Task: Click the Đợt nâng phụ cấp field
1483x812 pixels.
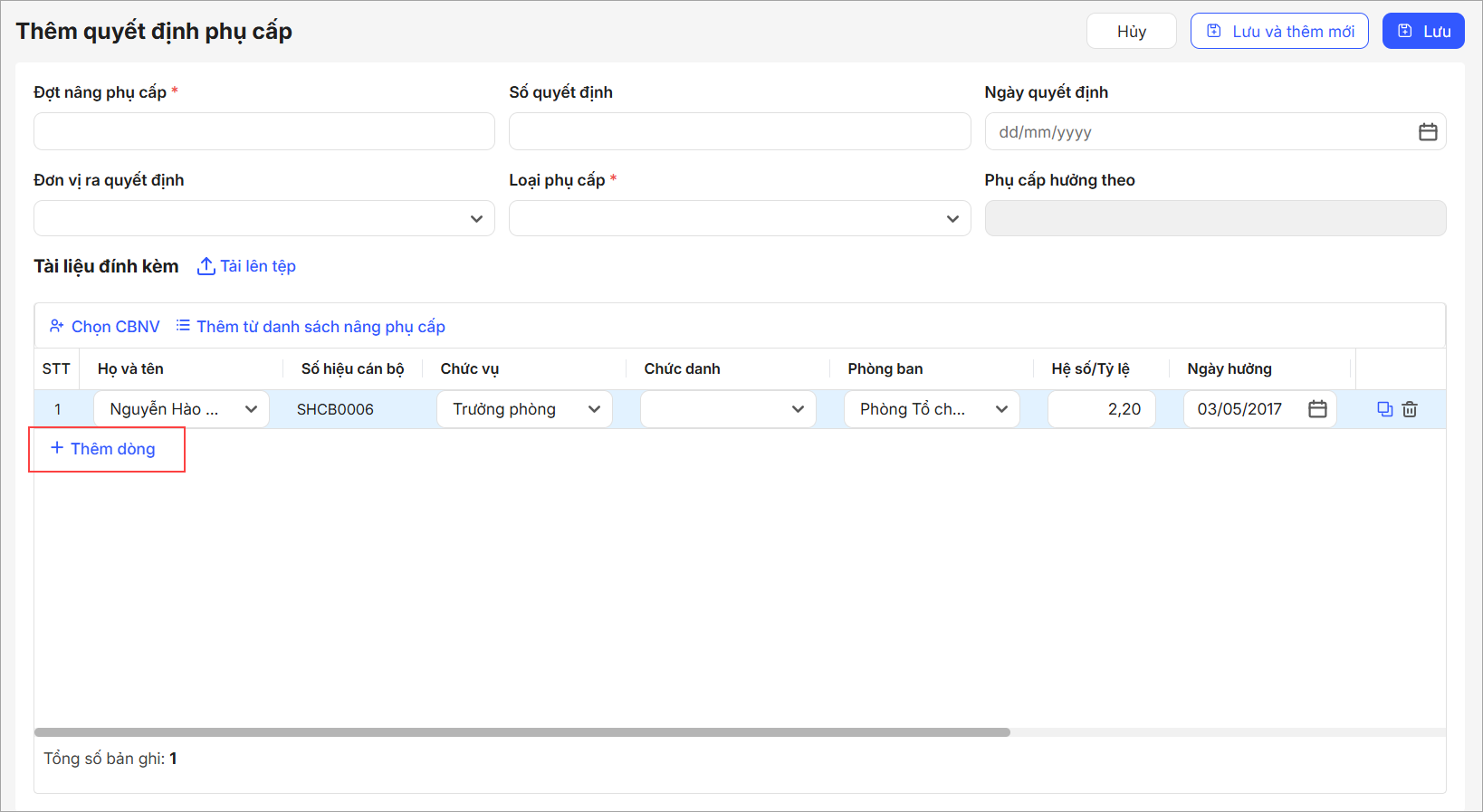Action: 263,132
